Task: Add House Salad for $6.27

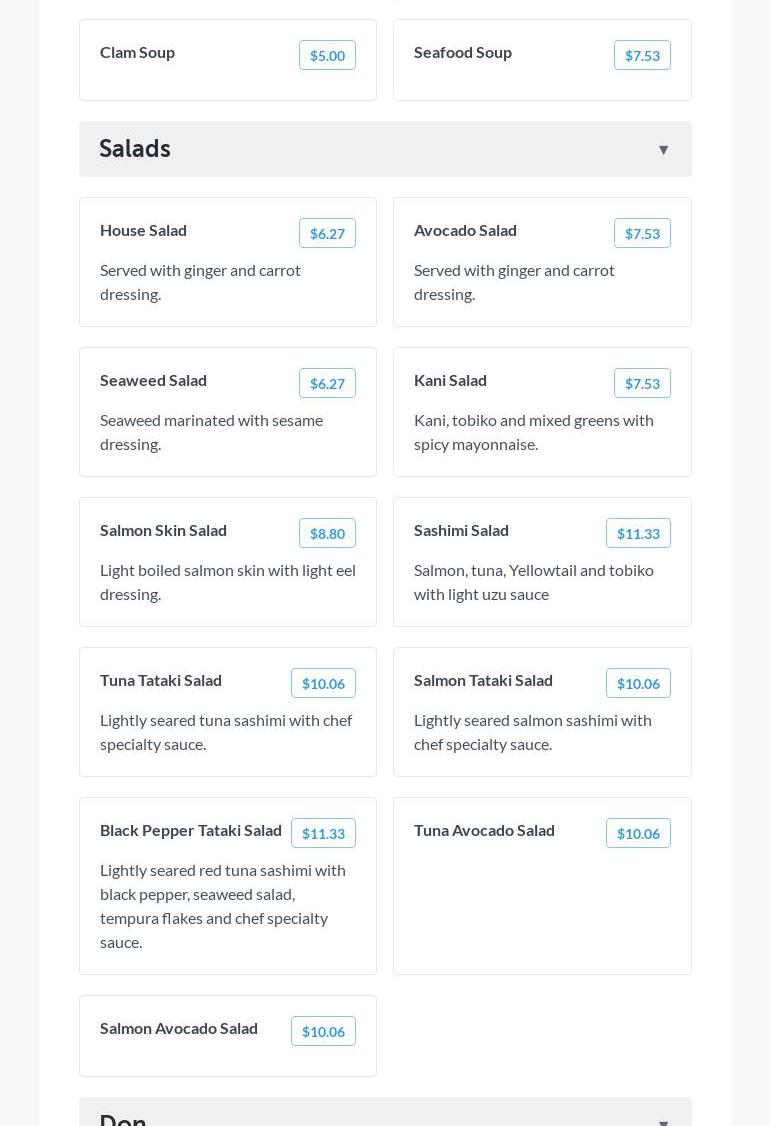Action: (x=327, y=234)
